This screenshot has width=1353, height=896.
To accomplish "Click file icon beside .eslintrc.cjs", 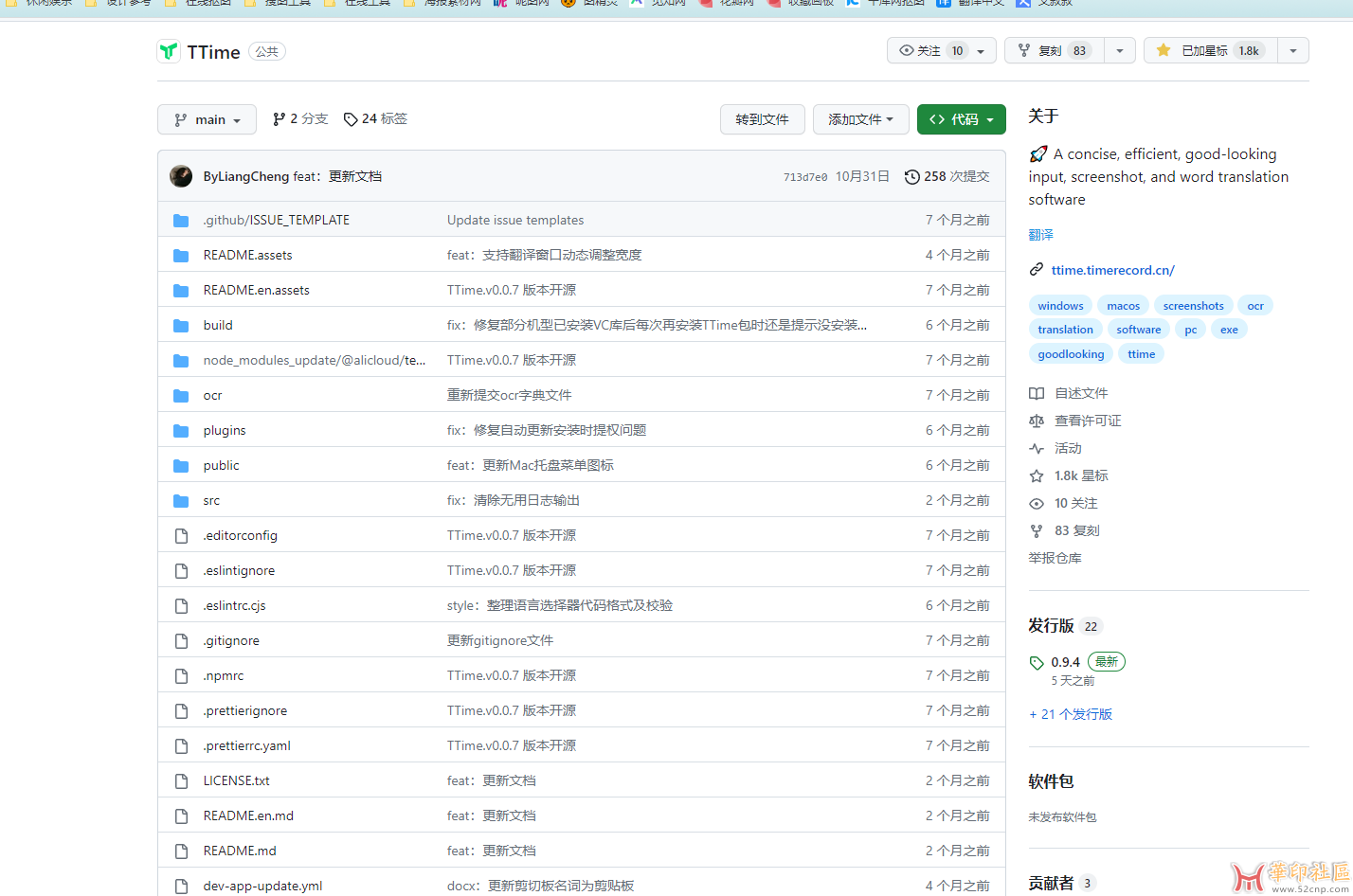I will click(181, 606).
